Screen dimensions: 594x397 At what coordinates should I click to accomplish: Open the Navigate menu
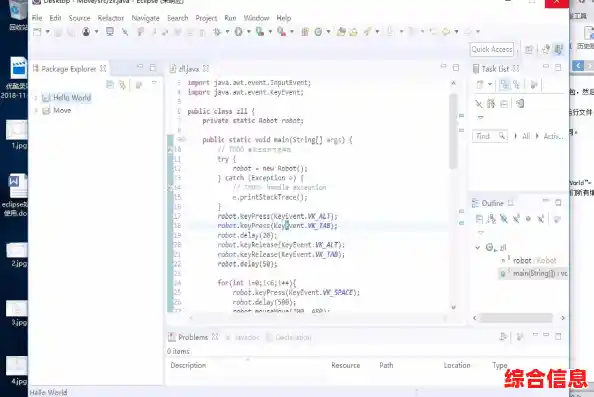click(145, 18)
